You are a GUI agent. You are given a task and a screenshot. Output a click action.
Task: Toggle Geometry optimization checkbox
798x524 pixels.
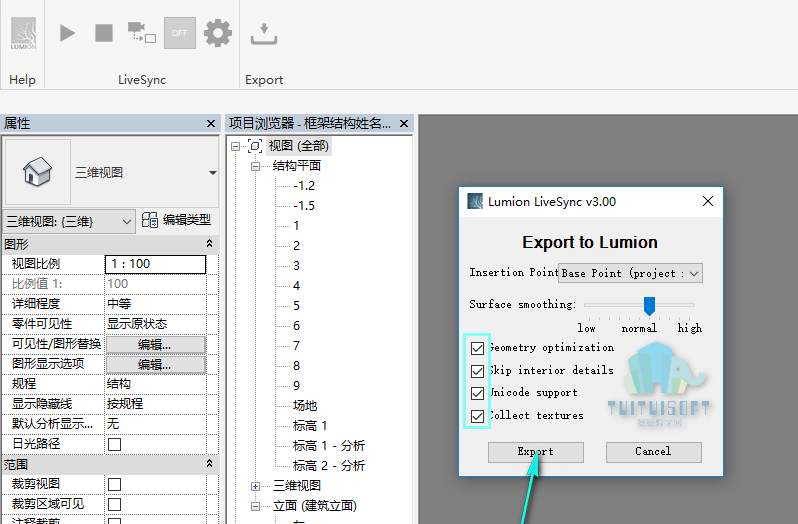pos(477,348)
